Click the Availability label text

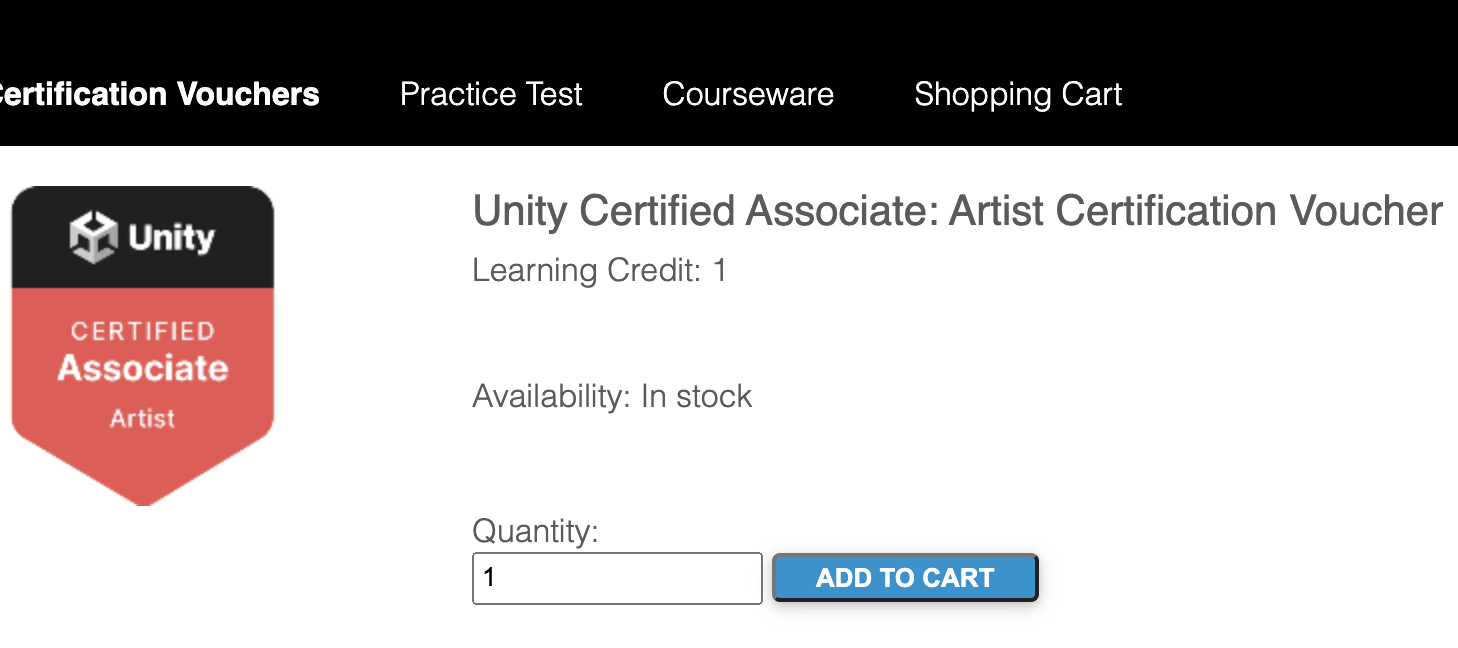click(x=551, y=396)
